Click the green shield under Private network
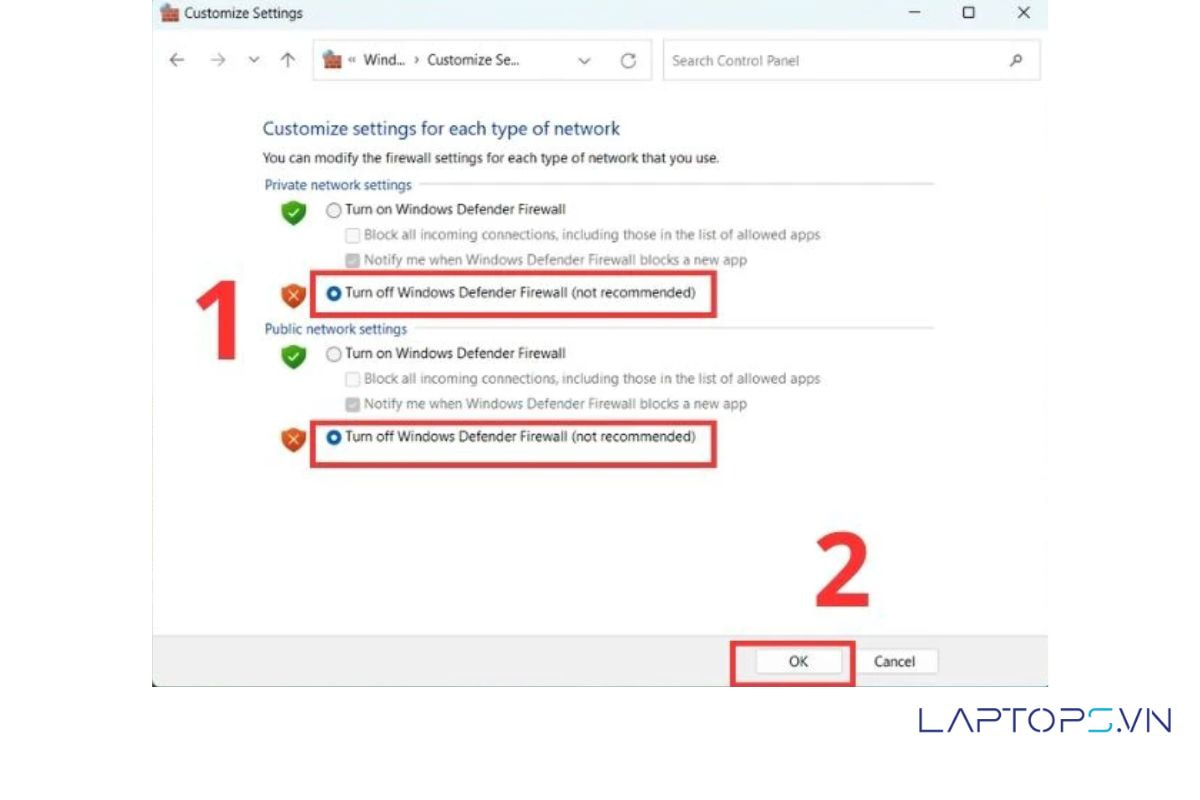 [293, 212]
